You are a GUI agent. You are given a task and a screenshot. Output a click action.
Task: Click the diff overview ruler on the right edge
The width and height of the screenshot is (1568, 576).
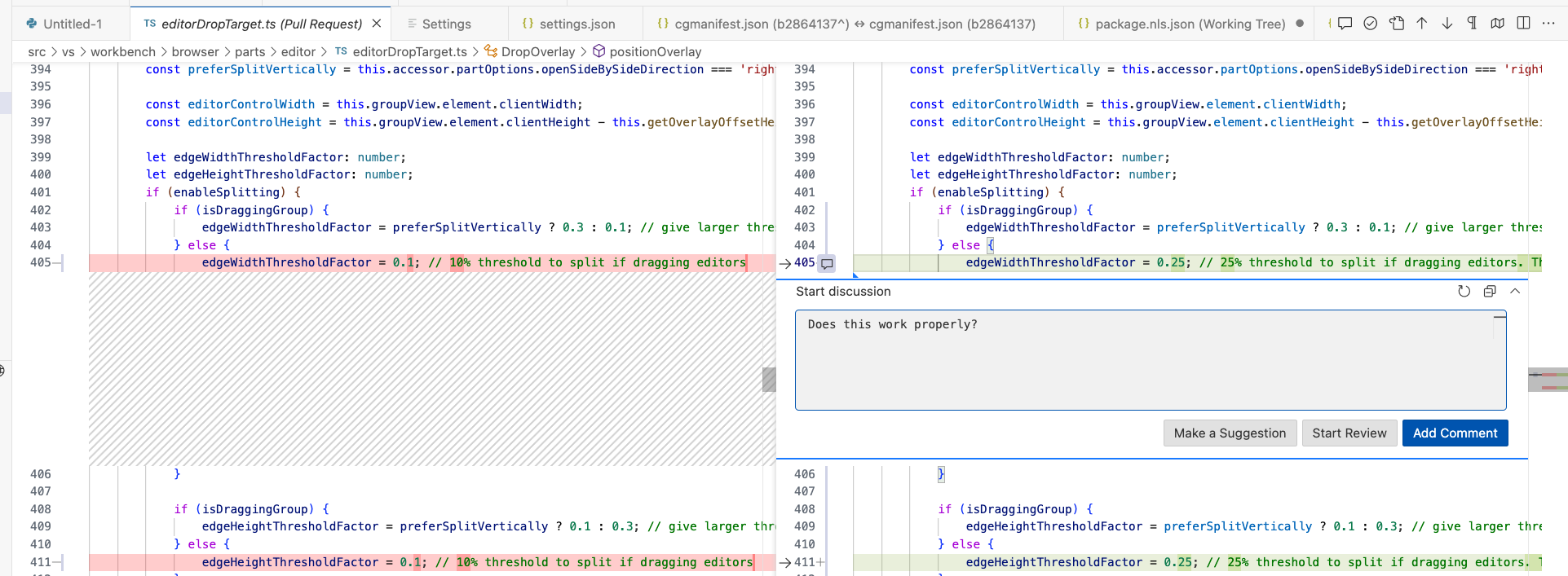click(1548, 380)
